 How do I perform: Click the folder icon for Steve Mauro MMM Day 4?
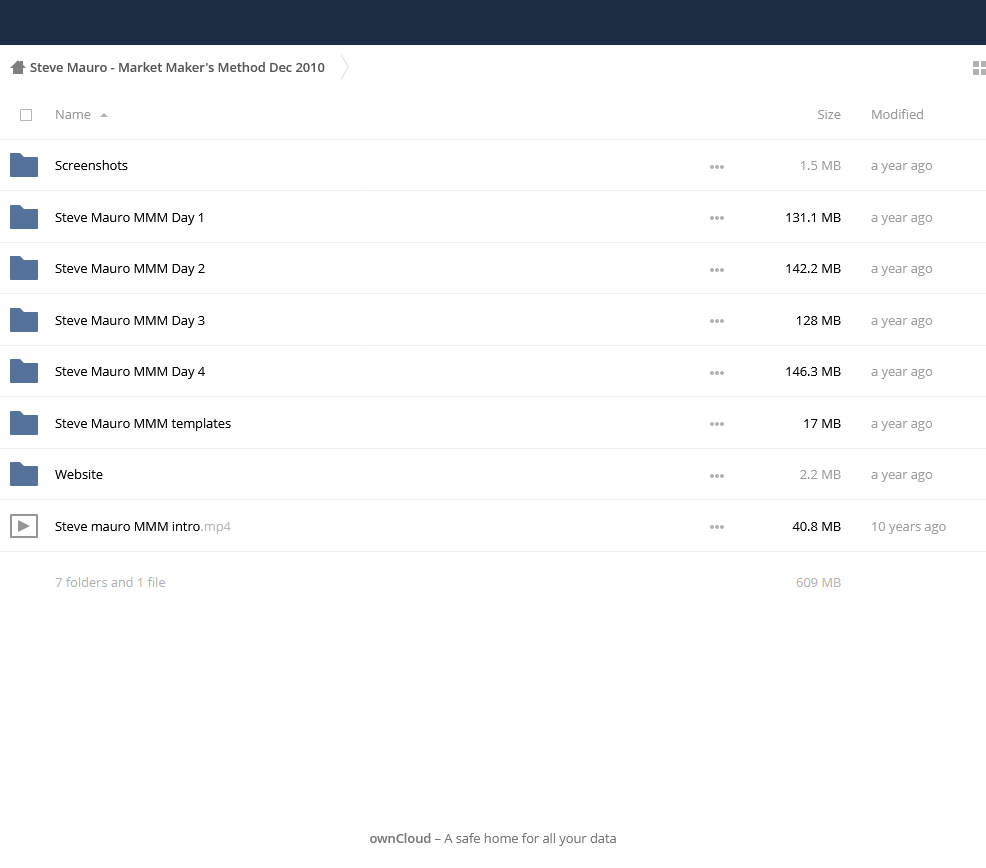[24, 371]
